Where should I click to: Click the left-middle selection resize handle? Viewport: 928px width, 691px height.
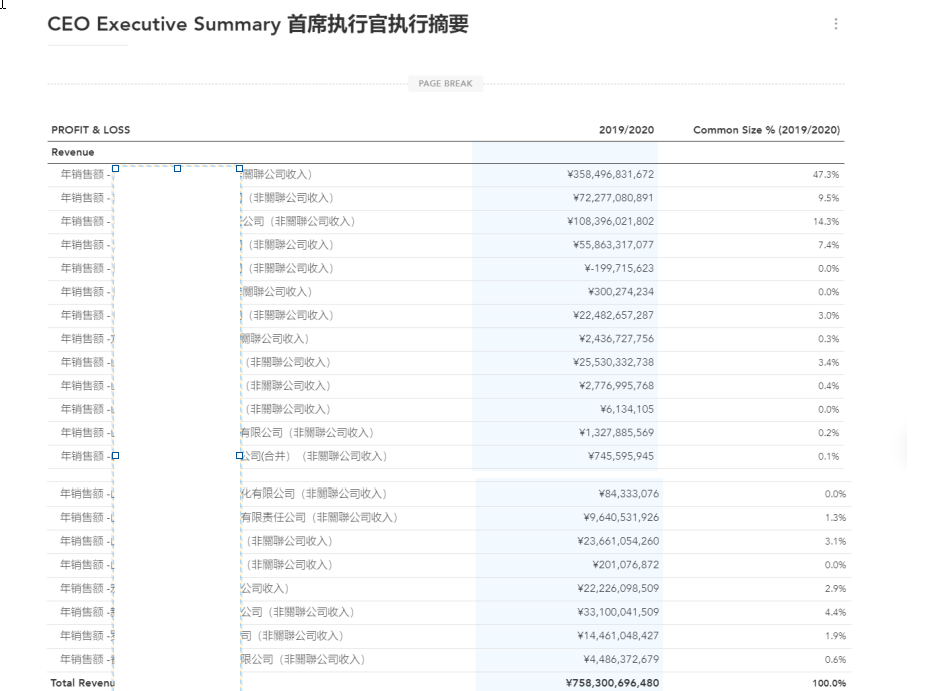pyautogui.click(x=115, y=455)
